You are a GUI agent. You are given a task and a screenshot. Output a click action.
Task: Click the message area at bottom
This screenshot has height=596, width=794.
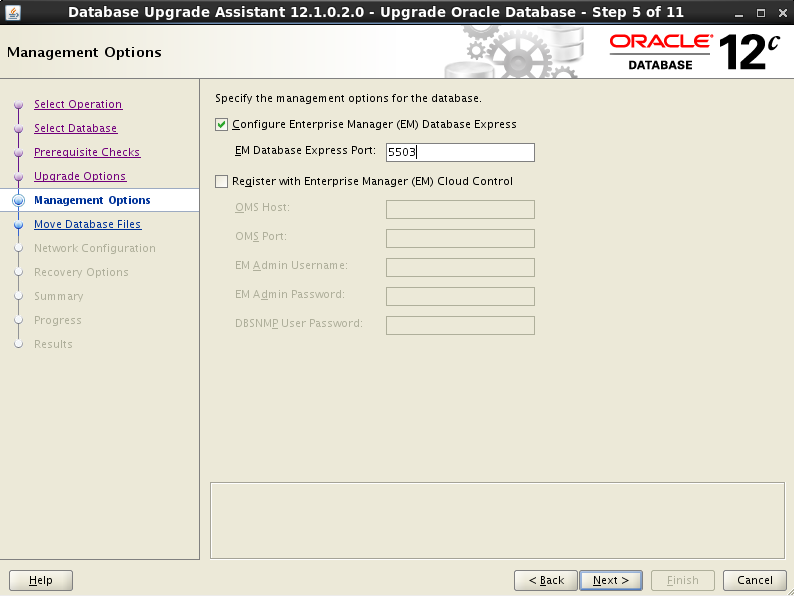click(x=497, y=521)
